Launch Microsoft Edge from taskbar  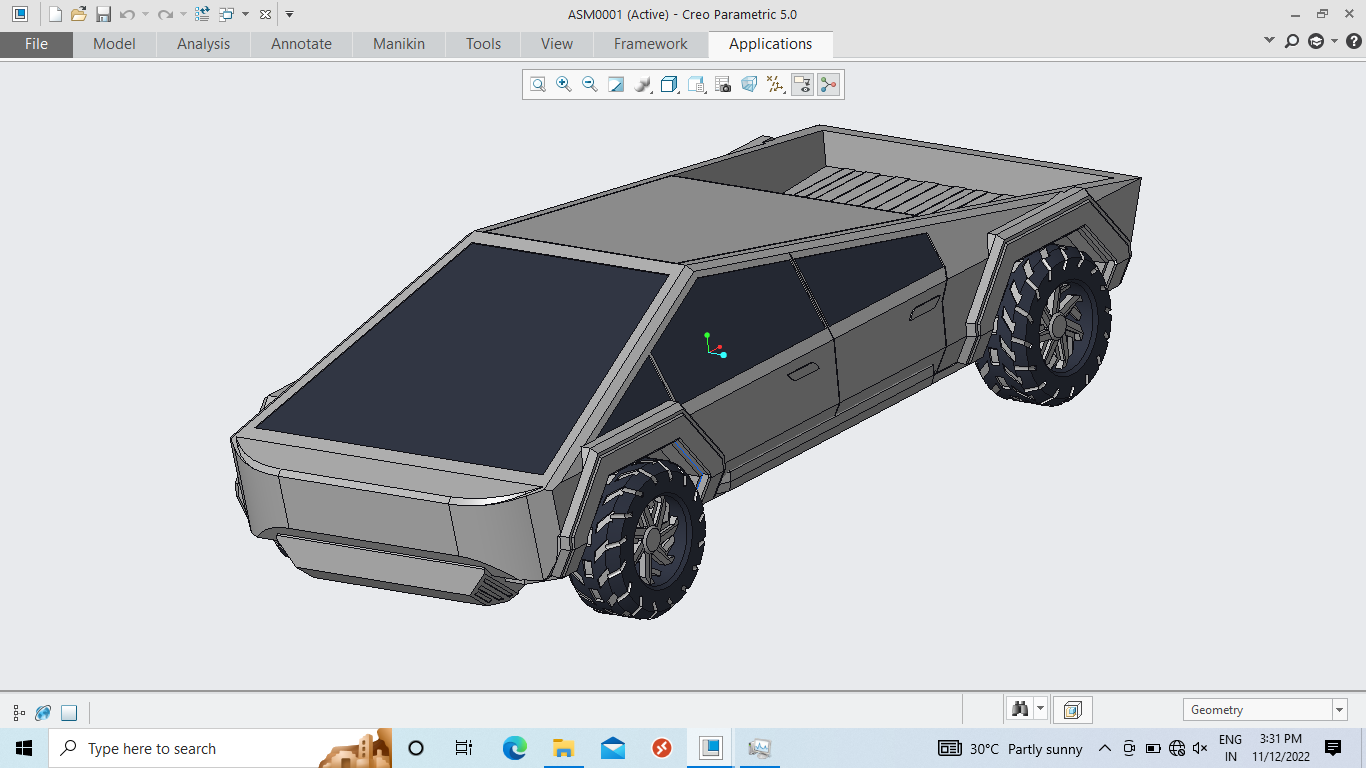click(x=514, y=748)
